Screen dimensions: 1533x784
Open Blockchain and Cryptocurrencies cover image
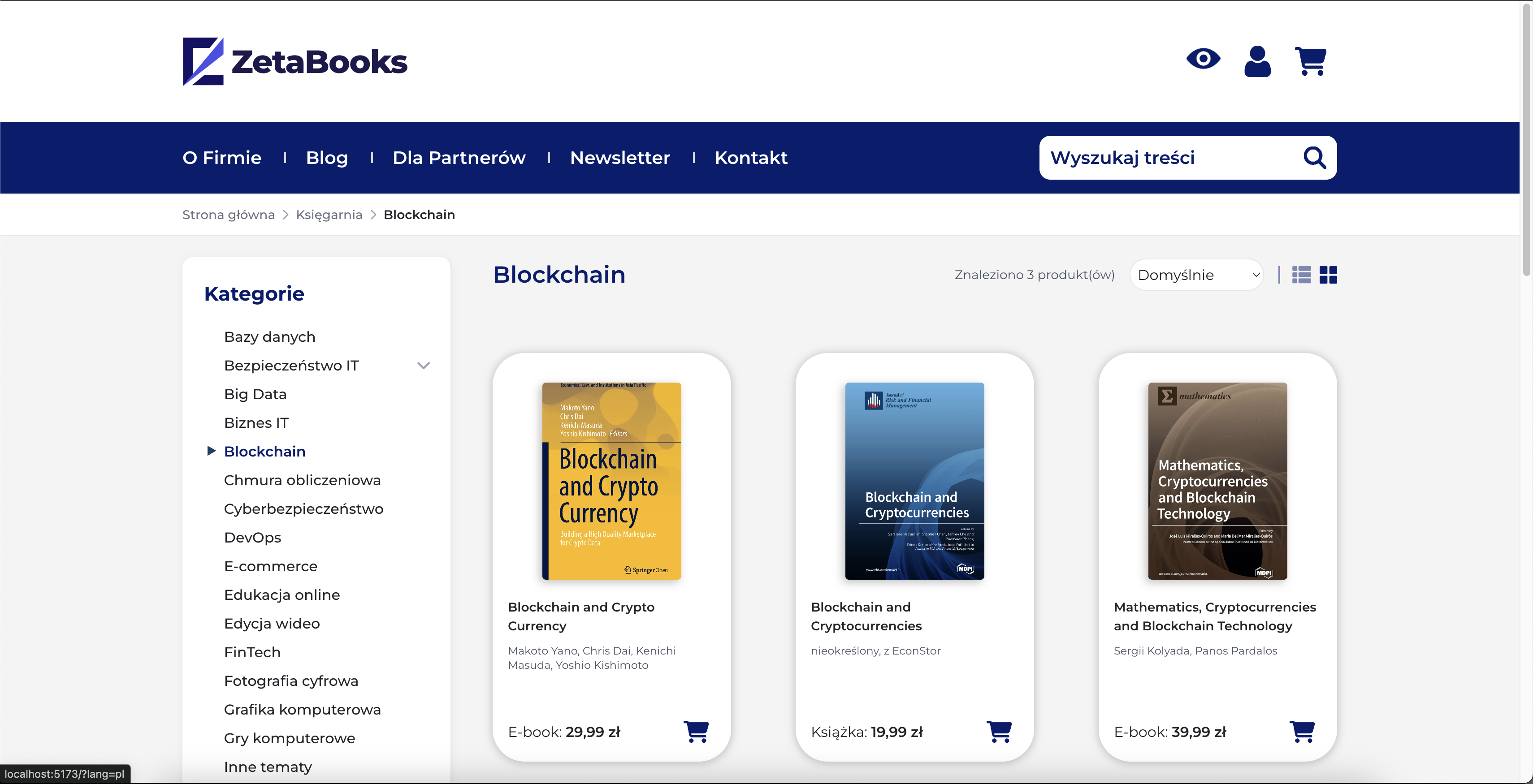point(914,481)
